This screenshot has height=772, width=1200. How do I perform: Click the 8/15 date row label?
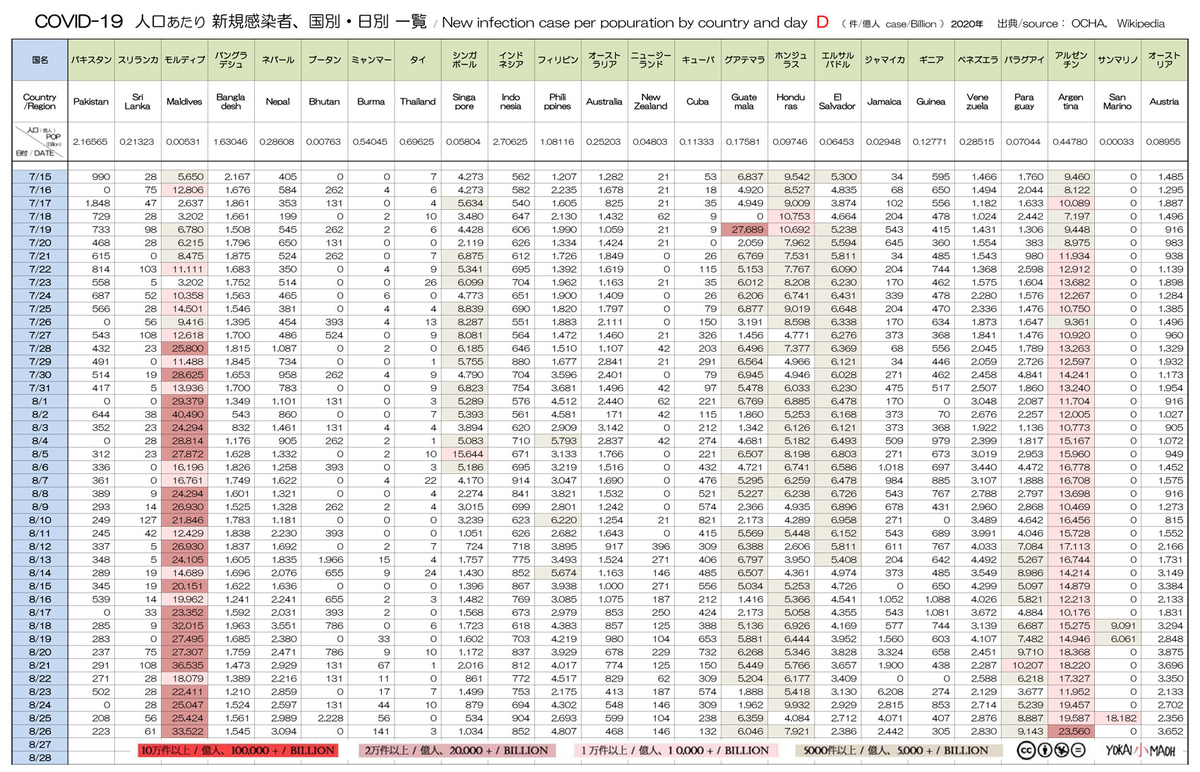[x=39, y=584]
